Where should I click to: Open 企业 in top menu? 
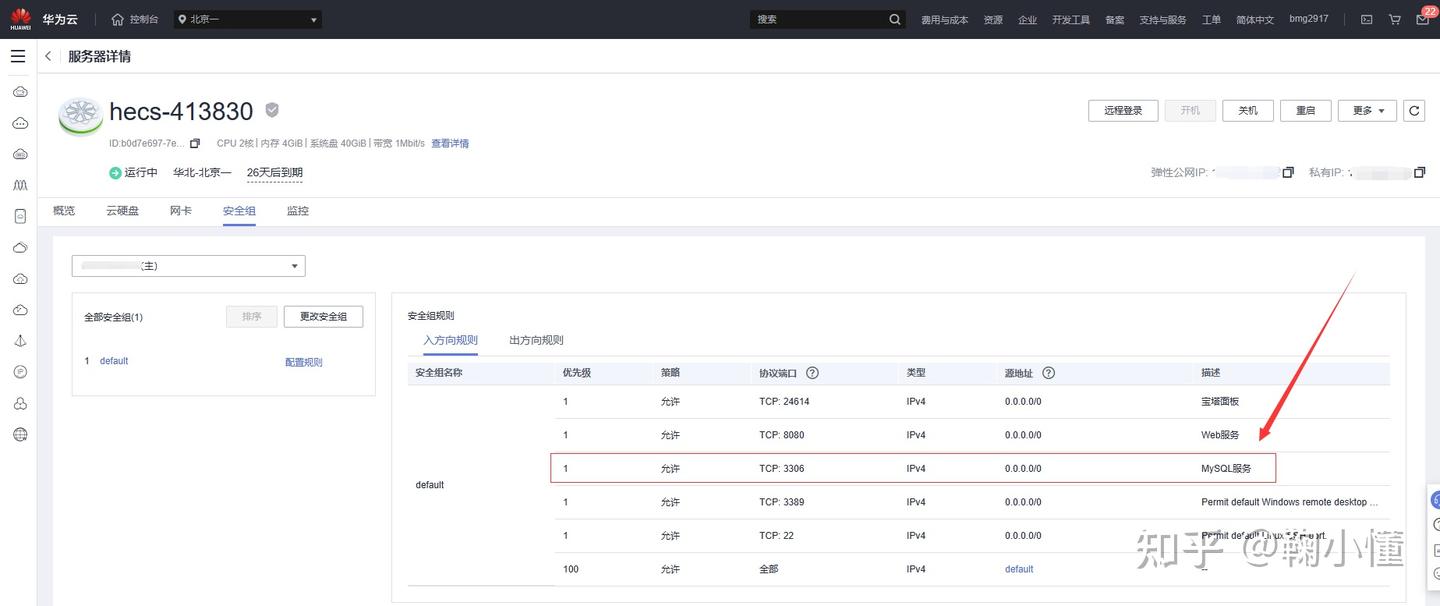[x=1027, y=20]
